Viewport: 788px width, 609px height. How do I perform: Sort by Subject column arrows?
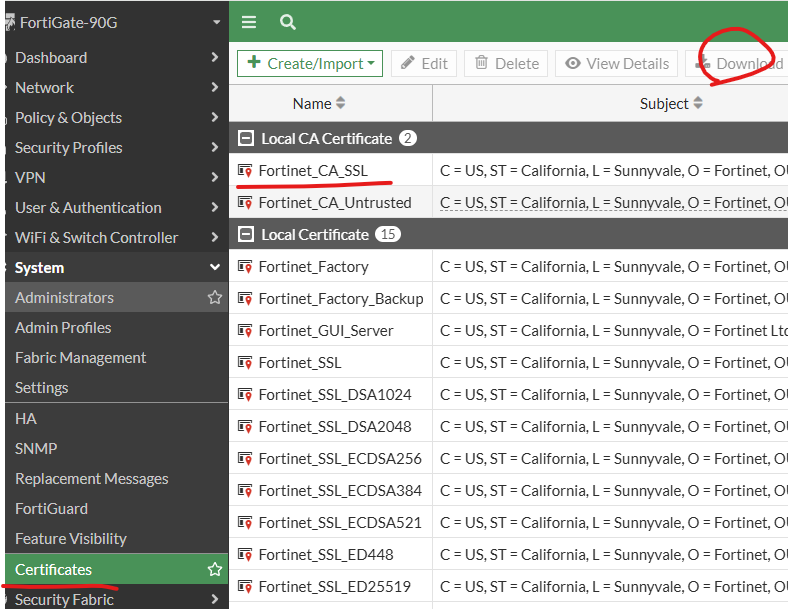click(698, 103)
